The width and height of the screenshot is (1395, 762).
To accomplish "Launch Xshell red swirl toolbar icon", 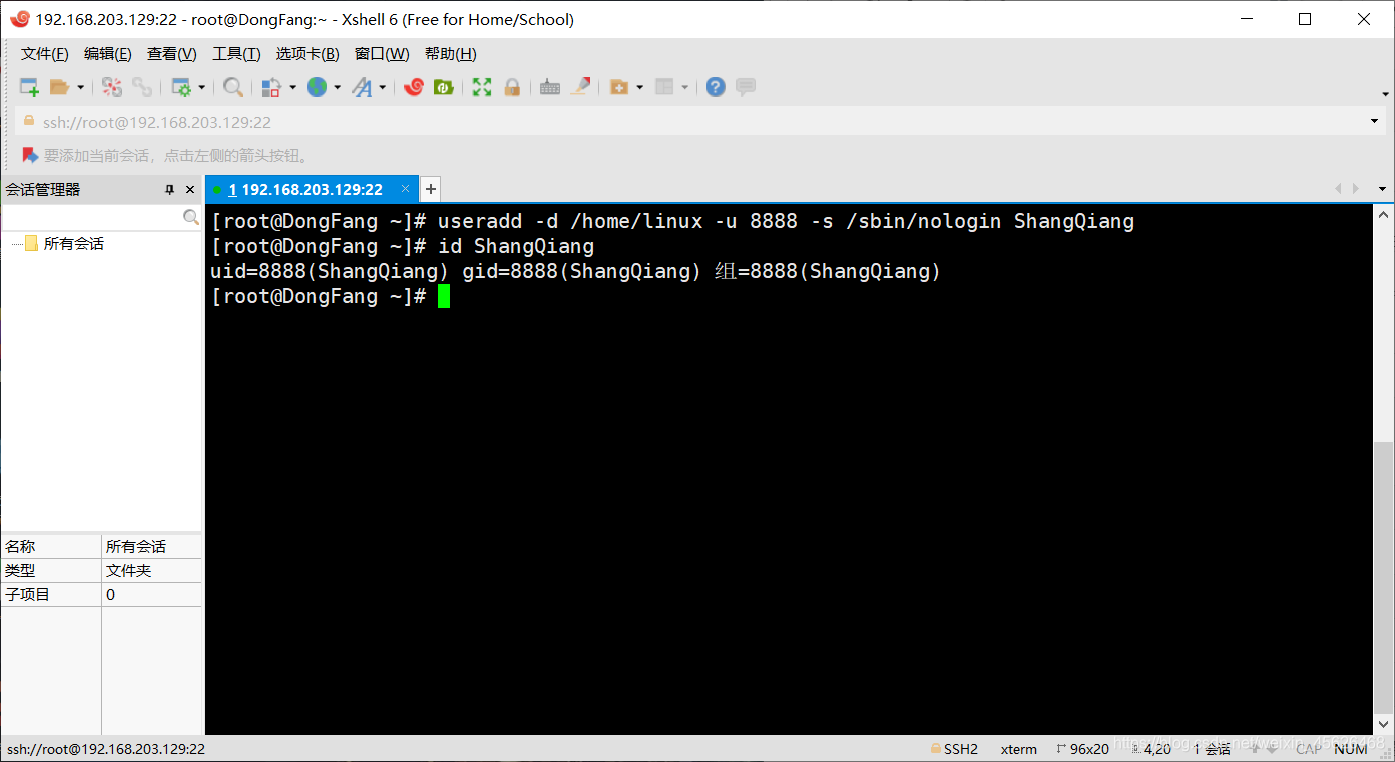I will point(414,87).
